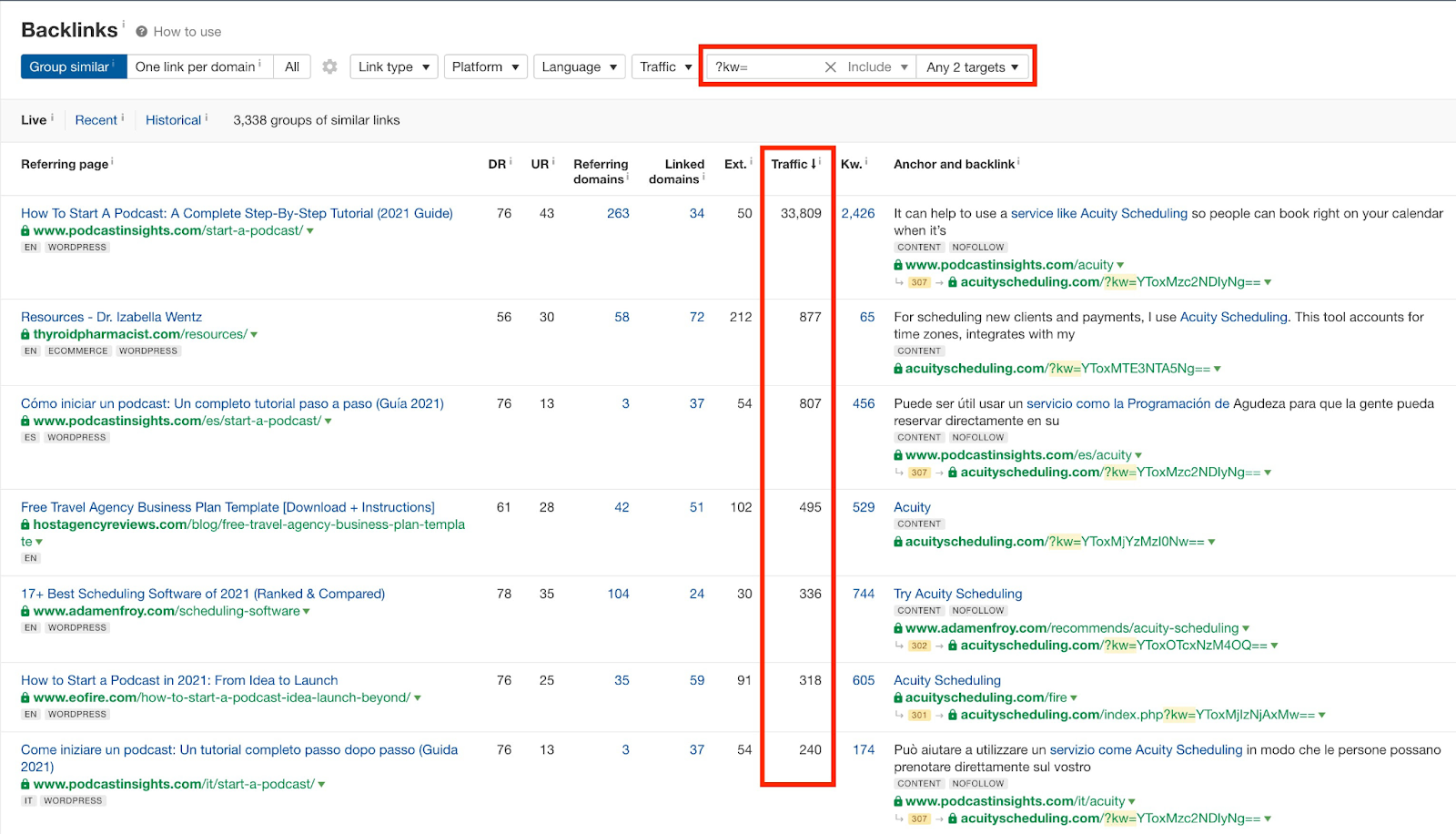Expand the Platform filter dropdown
Viewport: 1456px width, 834px height.
click(485, 66)
